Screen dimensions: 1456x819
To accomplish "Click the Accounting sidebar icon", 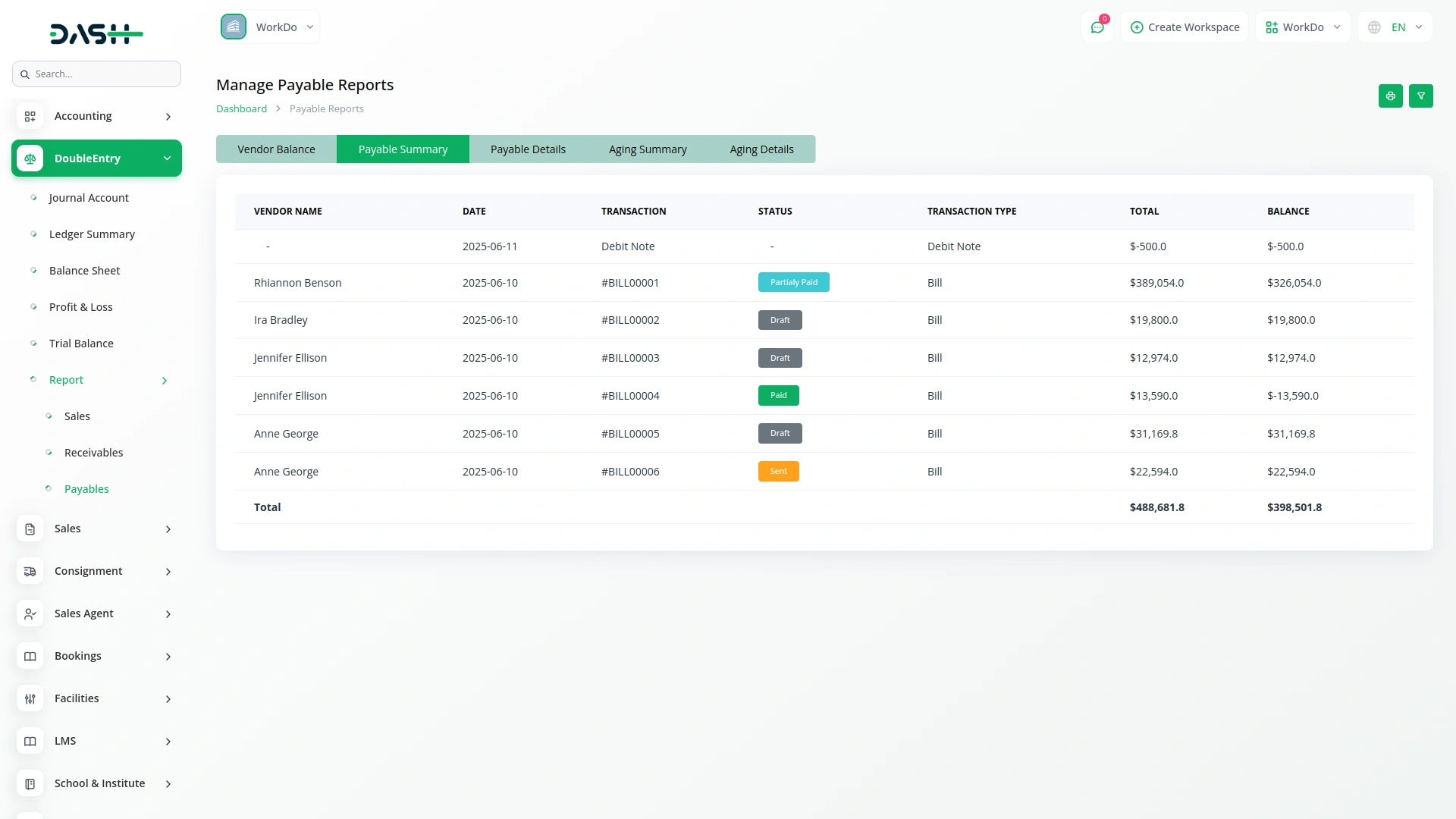I will pos(30,116).
